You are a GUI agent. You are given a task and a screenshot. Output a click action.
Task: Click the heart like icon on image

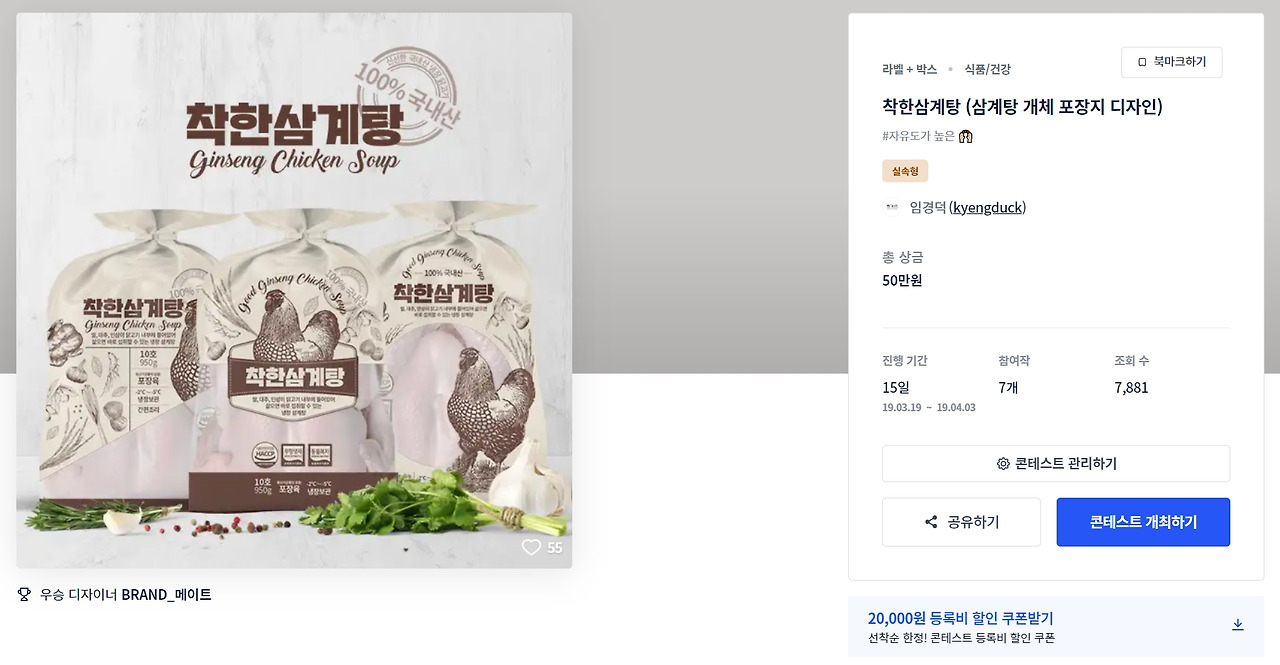tap(531, 547)
